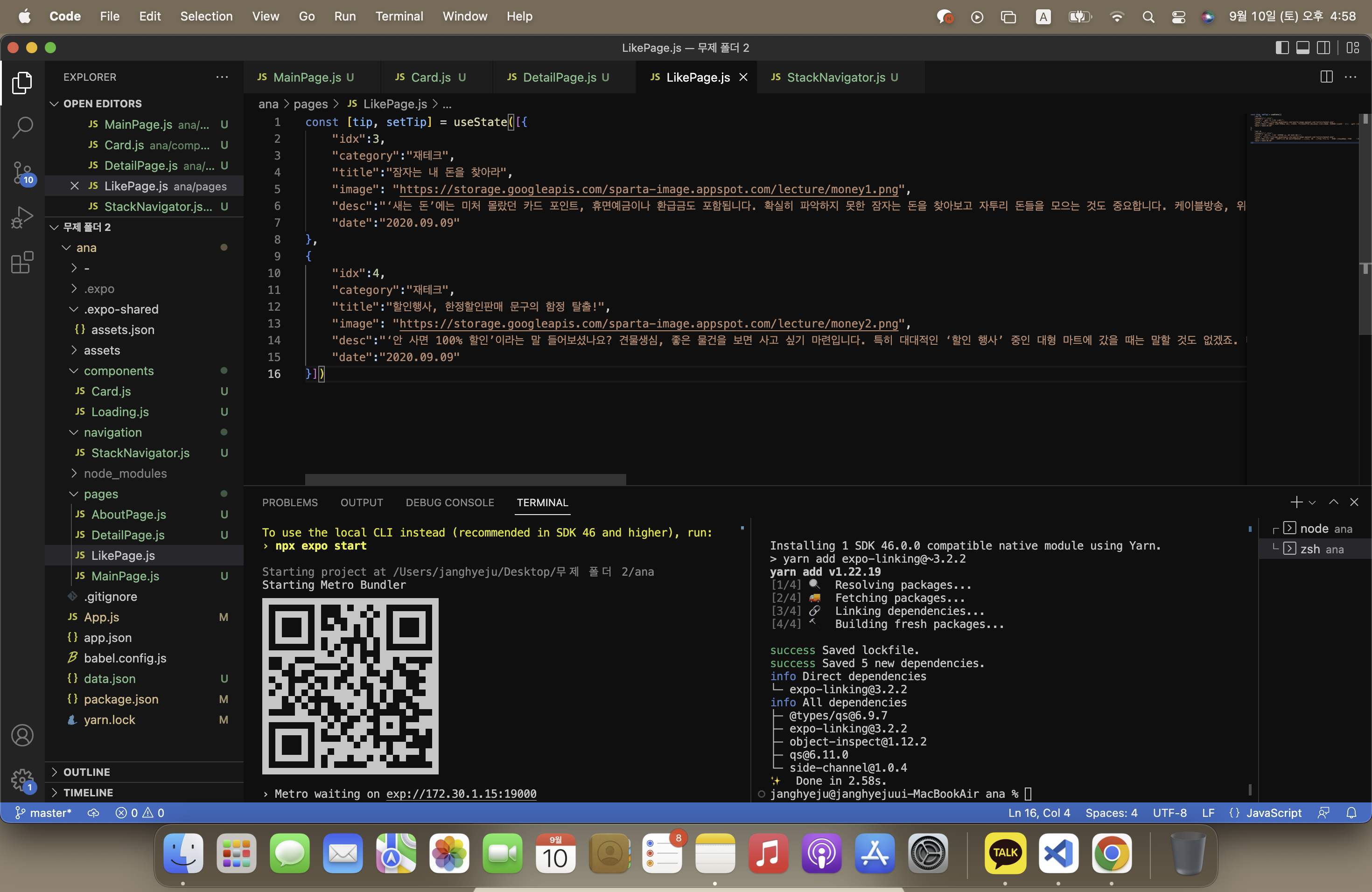Customize layout from title bar icon
This screenshot has width=1372, height=892.
pyautogui.click(x=1352, y=48)
